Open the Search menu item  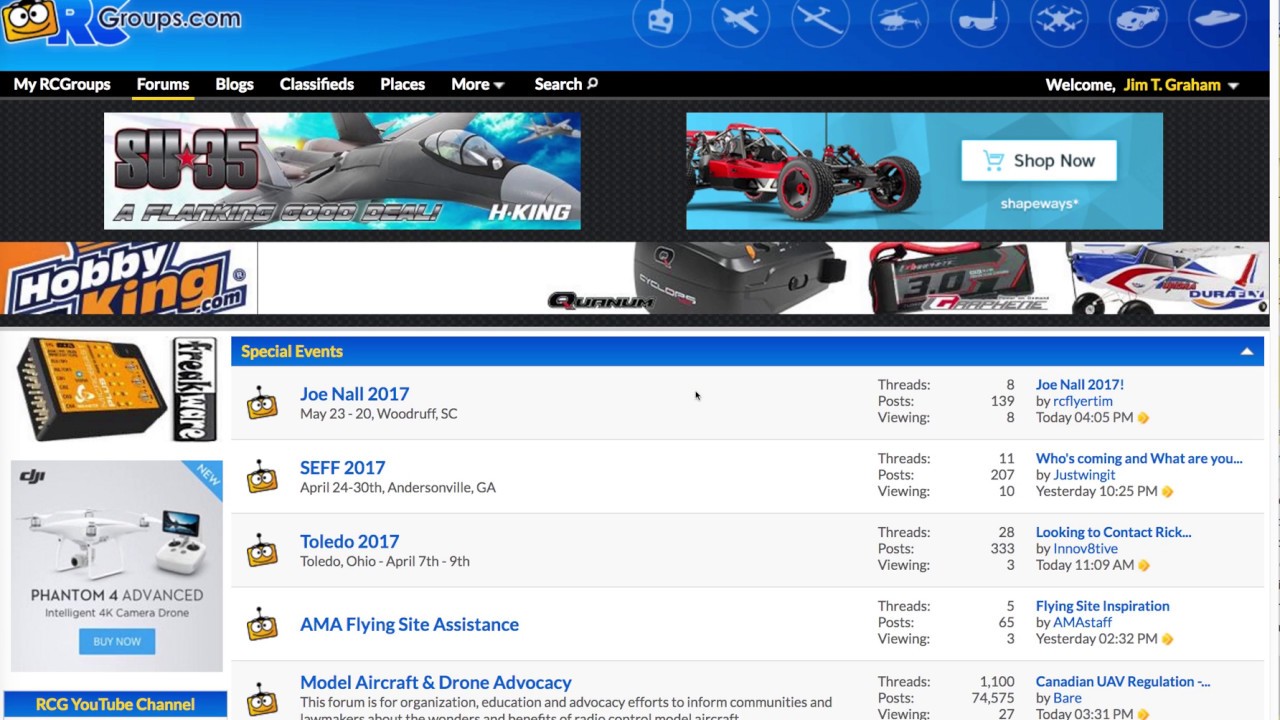coord(566,84)
